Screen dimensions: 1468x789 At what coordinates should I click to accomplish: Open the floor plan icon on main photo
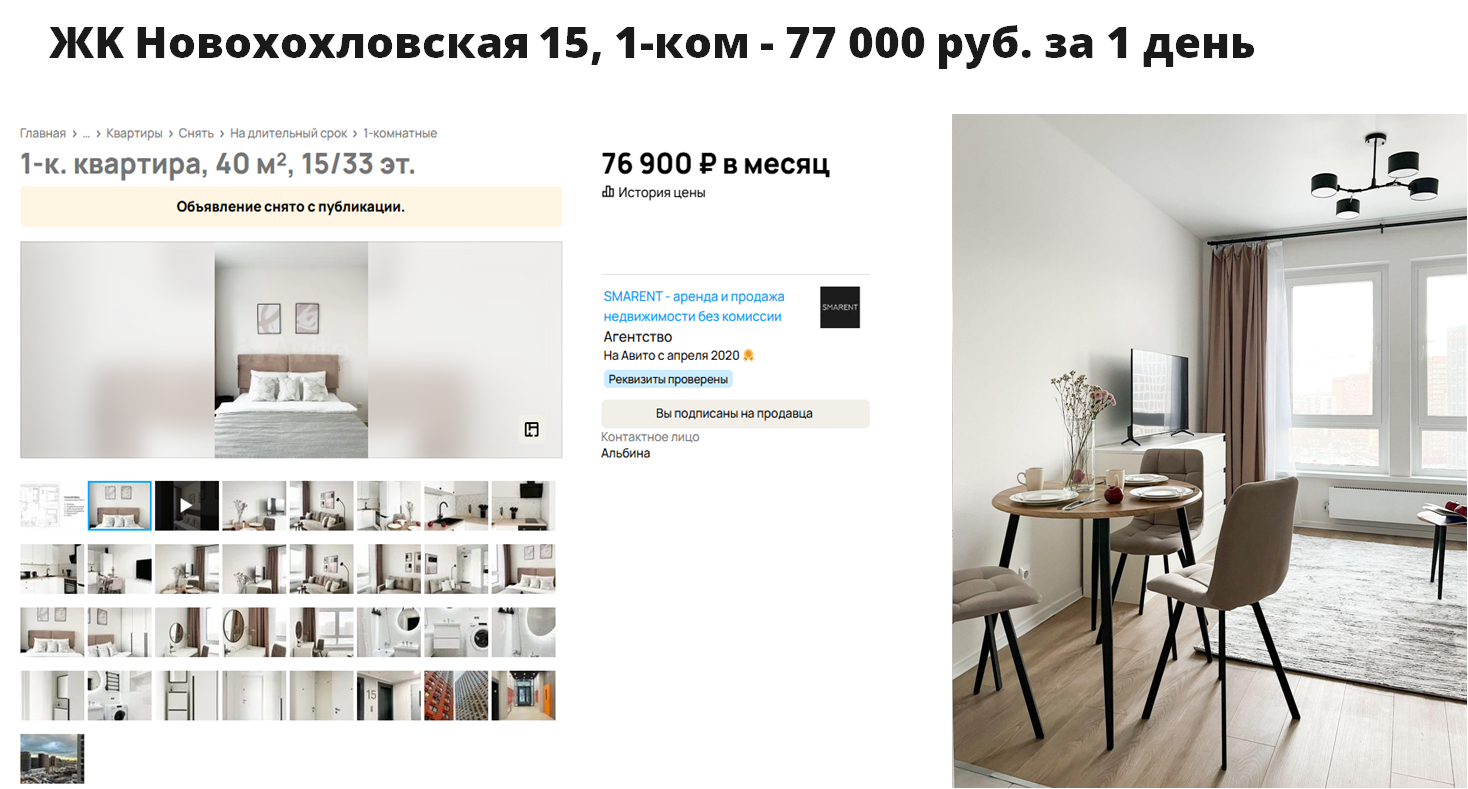coord(532,430)
